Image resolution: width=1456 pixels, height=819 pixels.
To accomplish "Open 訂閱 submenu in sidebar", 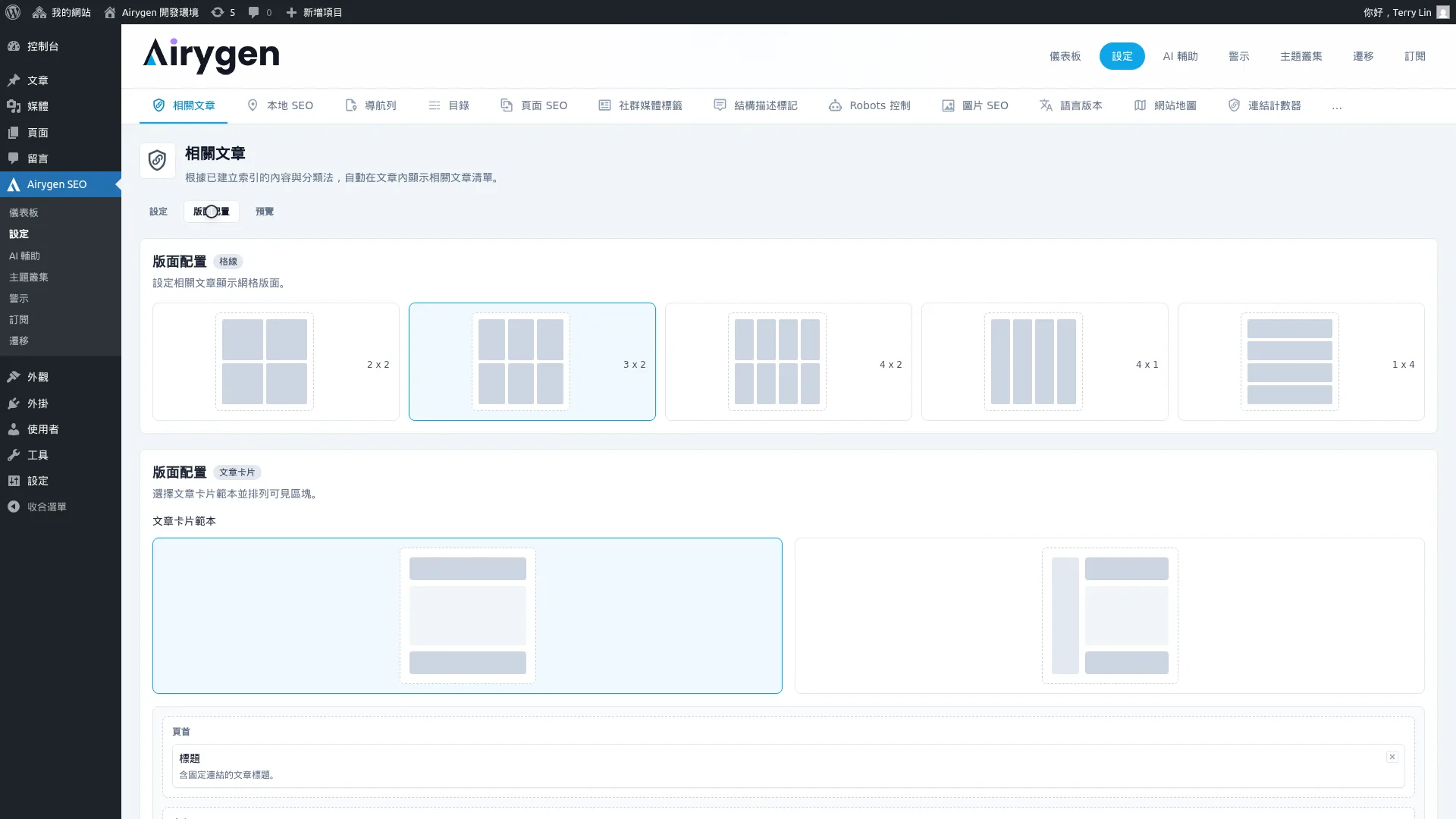I will [x=19, y=320].
